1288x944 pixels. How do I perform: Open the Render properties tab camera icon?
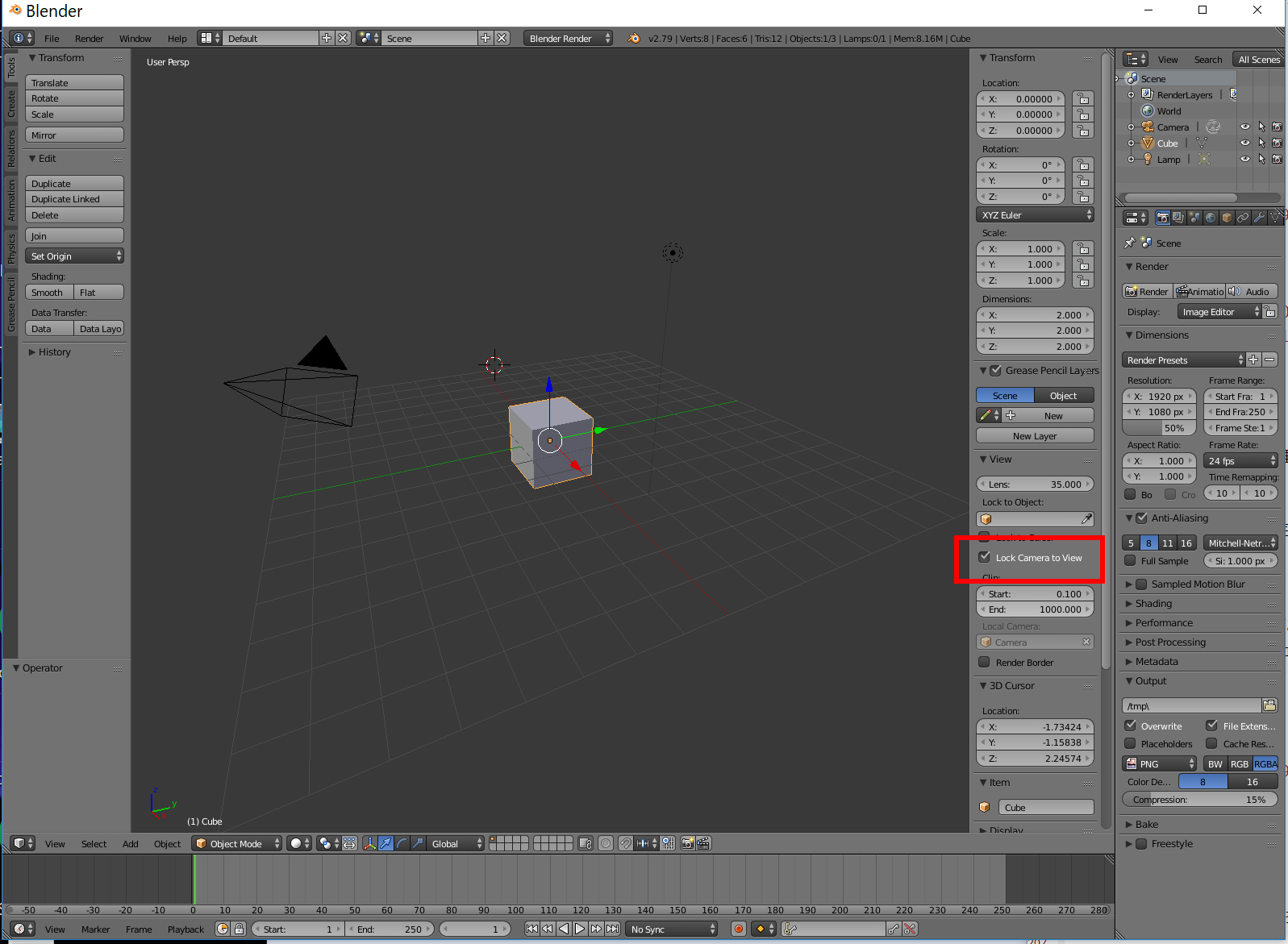point(1162,218)
